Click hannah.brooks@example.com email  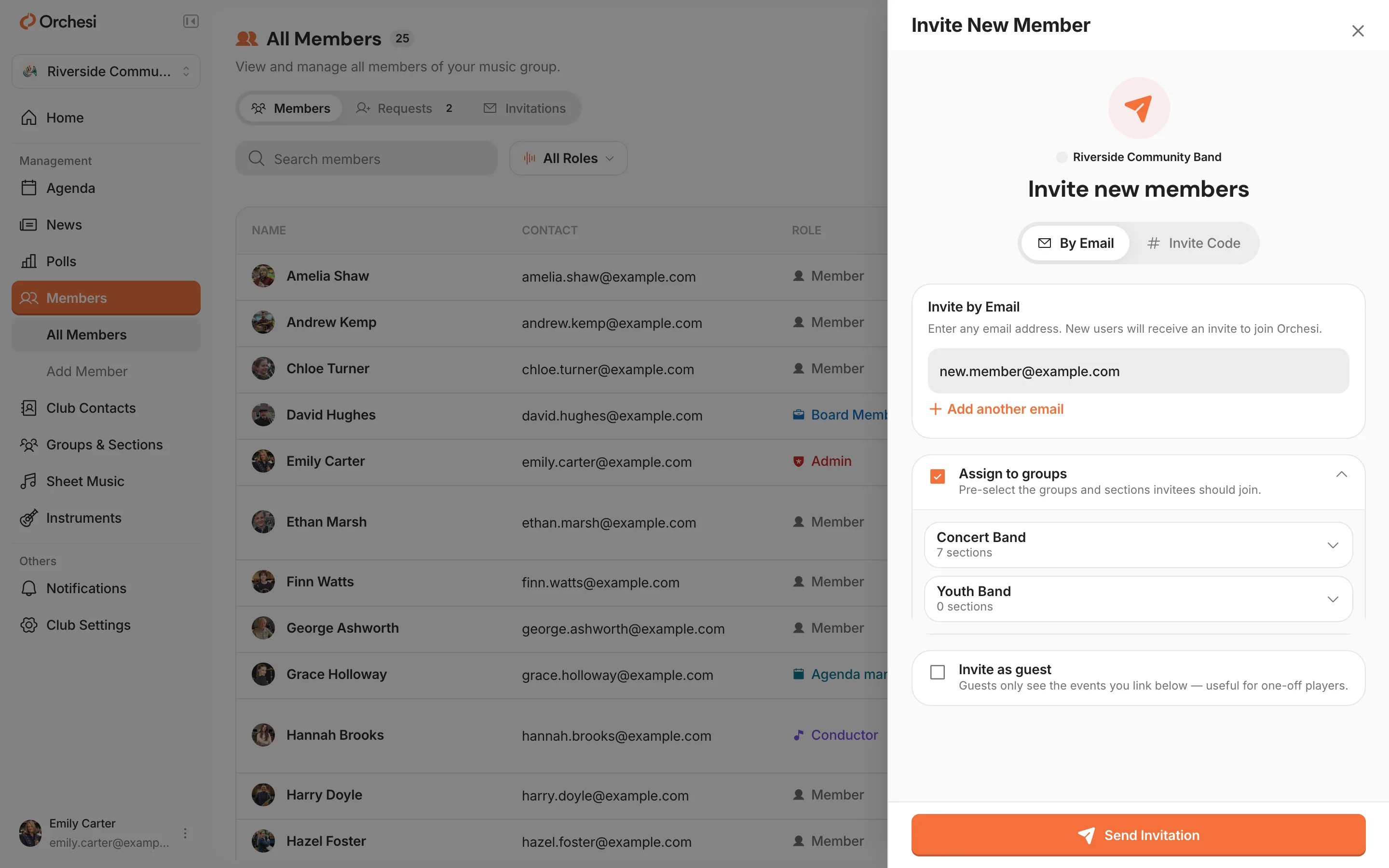616,736
